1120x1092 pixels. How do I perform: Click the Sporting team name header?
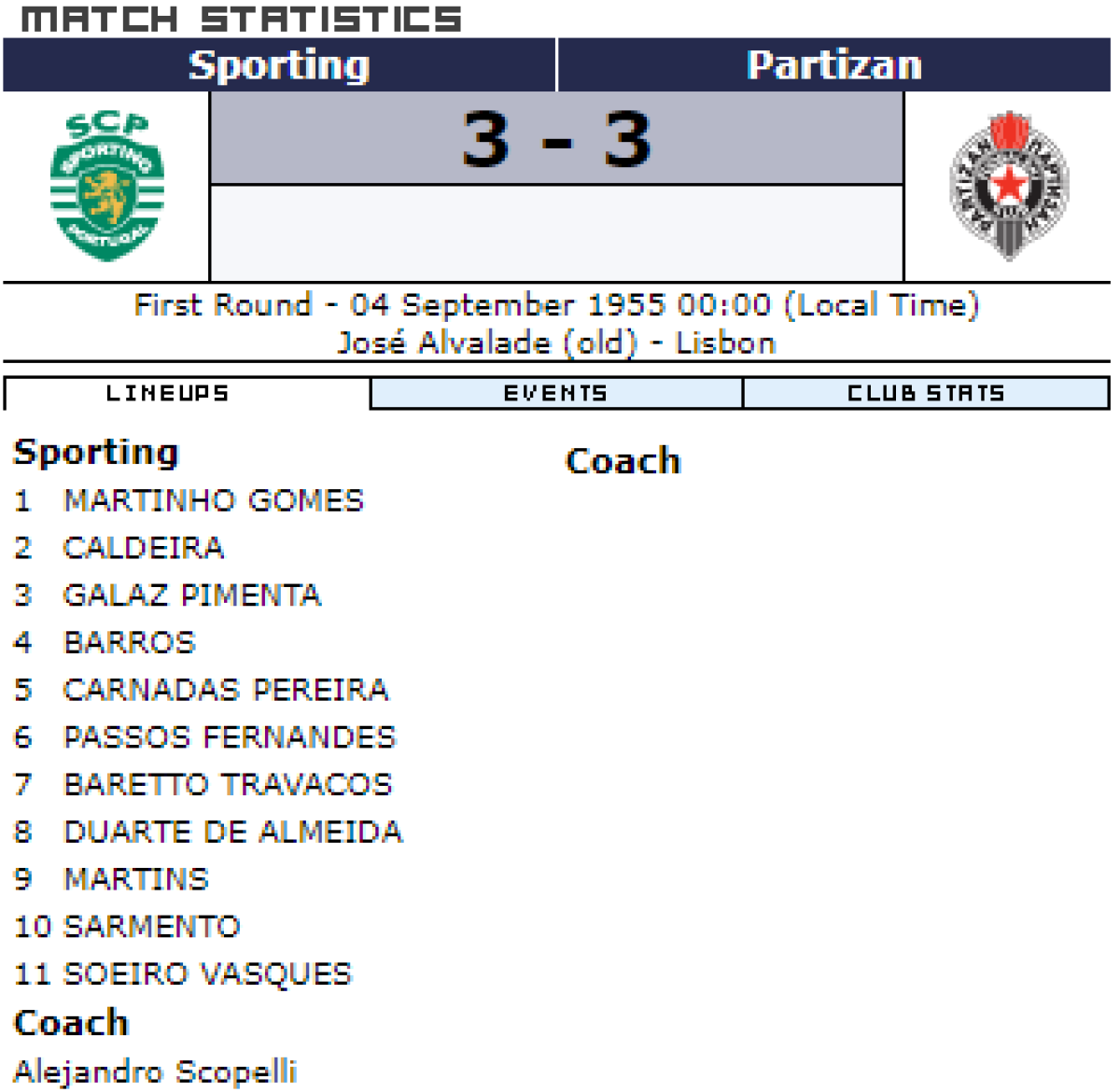(x=279, y=65)
